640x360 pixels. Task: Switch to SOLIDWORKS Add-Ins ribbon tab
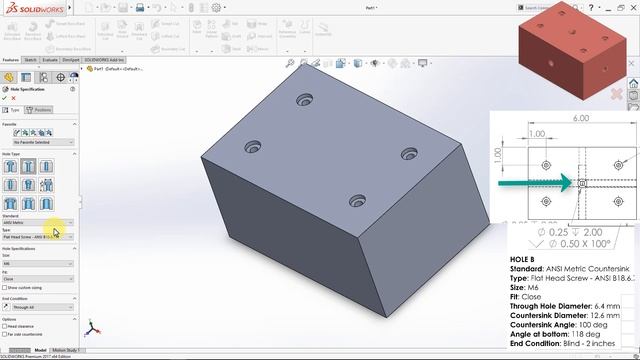(104, 60)
